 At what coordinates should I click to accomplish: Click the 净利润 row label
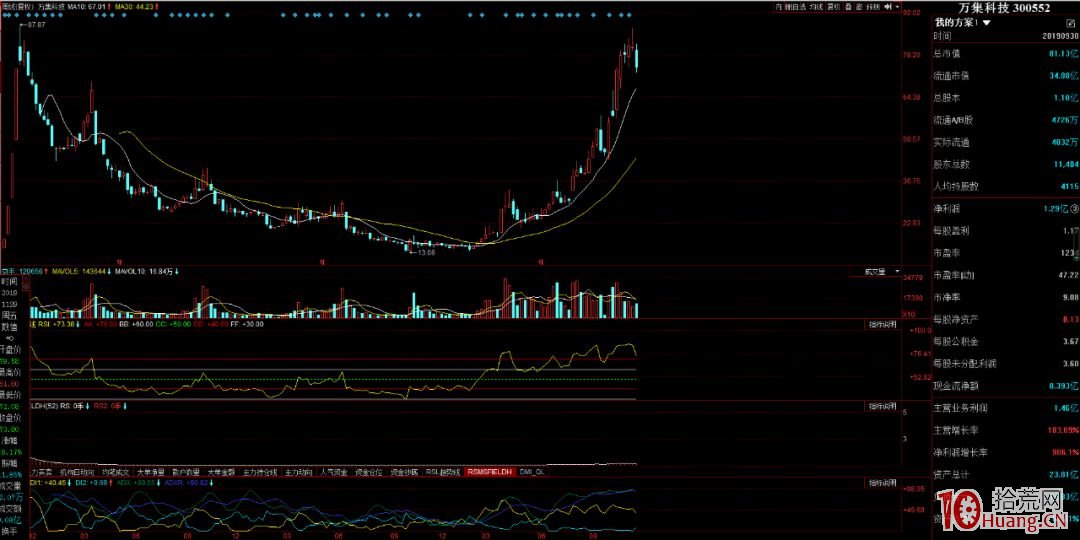947,207
